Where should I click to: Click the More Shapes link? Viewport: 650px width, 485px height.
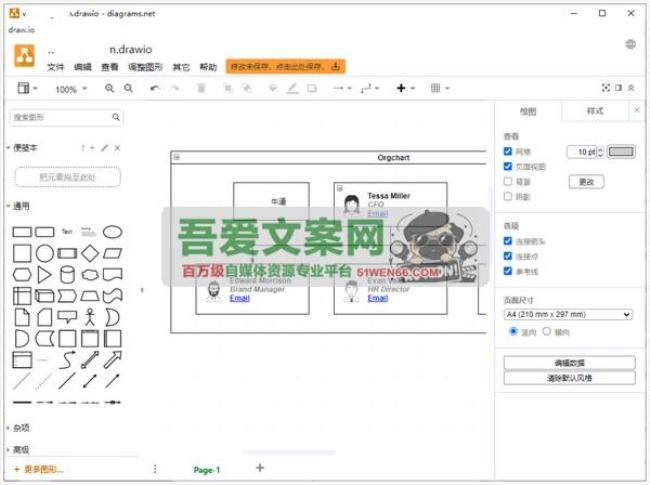coord(39,469)
